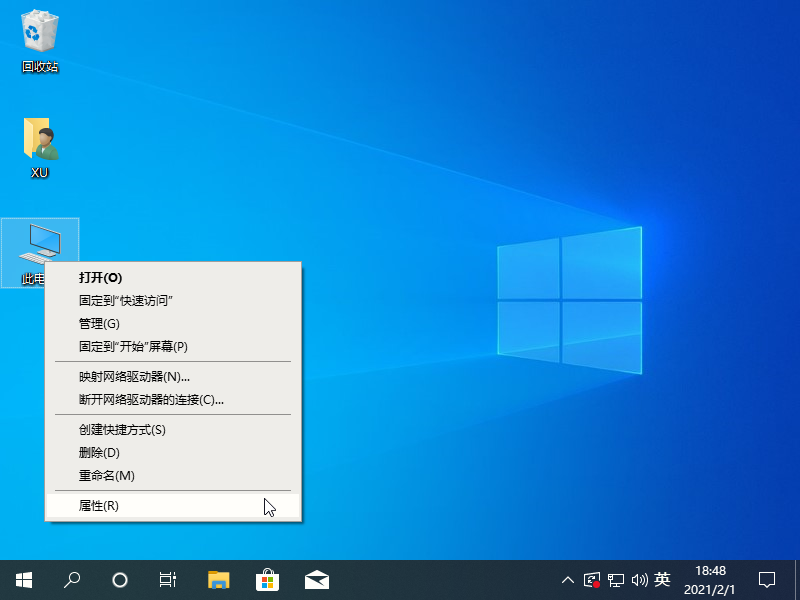Open the Mail app on taskbar

(x=317, y=579)
